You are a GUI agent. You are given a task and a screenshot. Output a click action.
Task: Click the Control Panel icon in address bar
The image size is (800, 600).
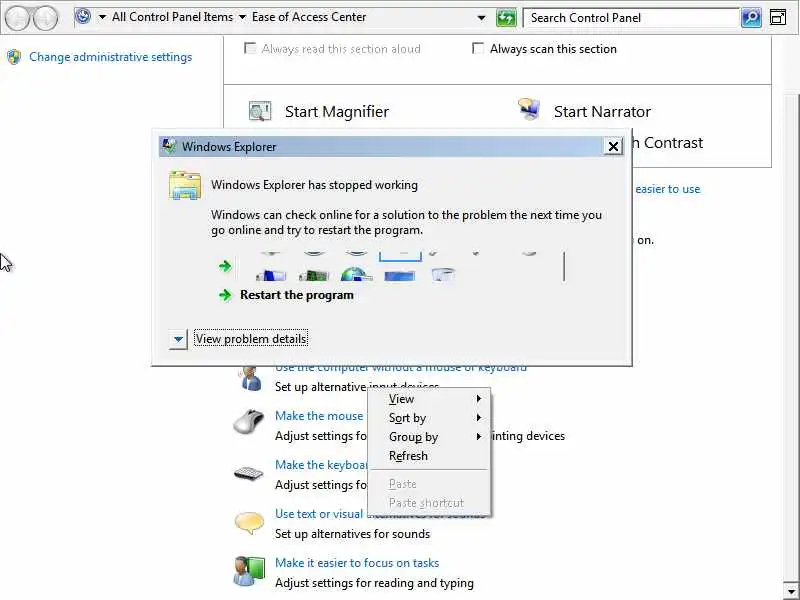[x=83, y=17]
